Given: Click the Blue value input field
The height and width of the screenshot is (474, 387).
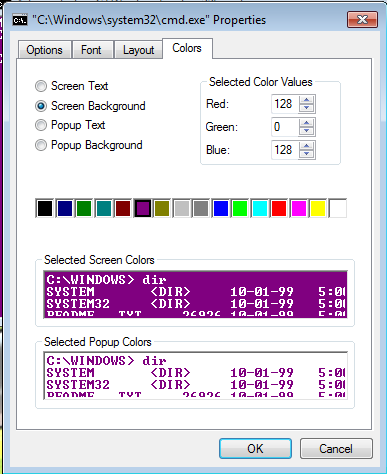Looking at the screenshot, I should [x=285, y=150].
